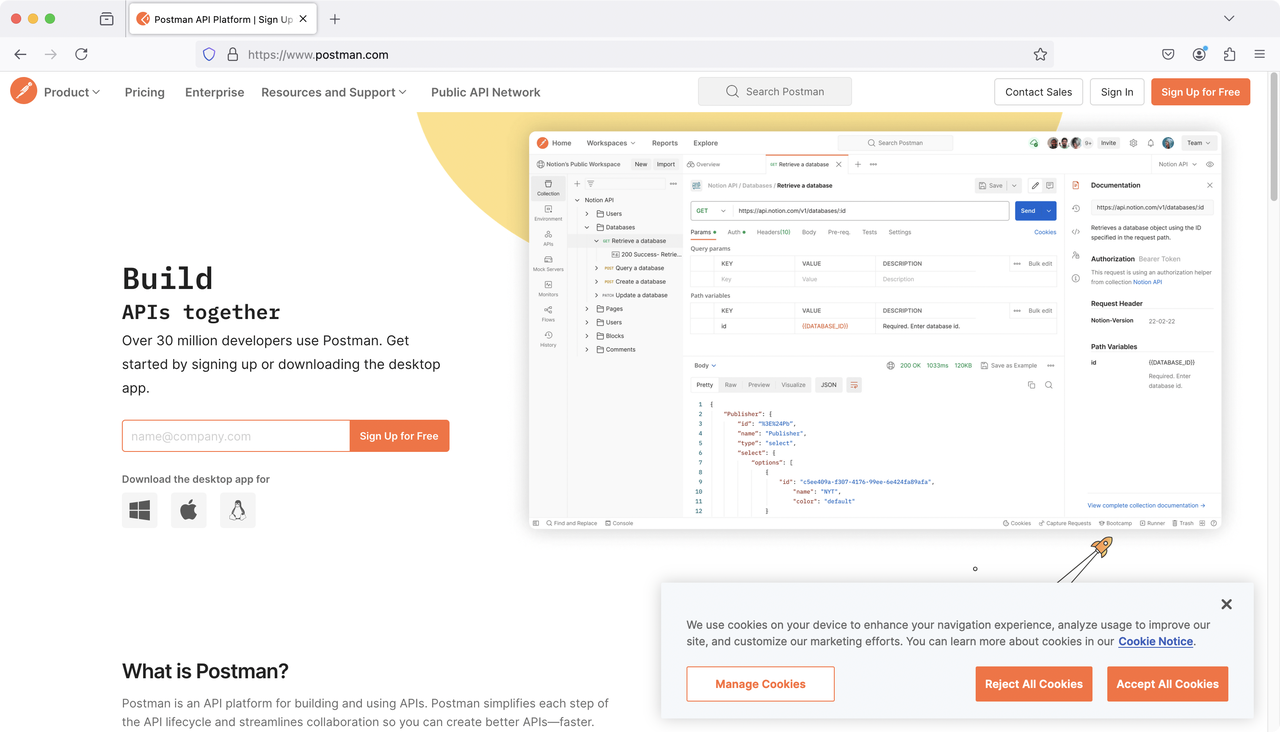Click Accept All Cookies

pyautogui.click(x=1167, y=684)
